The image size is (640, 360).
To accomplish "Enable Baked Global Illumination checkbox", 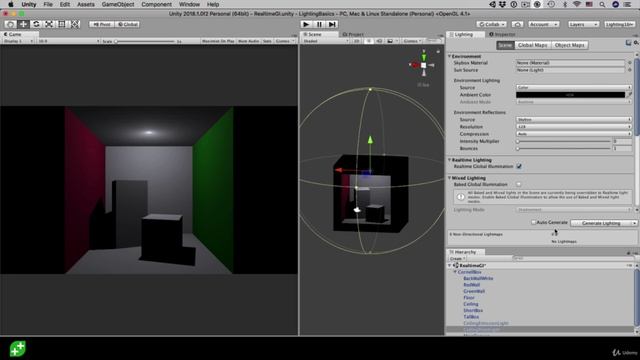I will 519,184.
